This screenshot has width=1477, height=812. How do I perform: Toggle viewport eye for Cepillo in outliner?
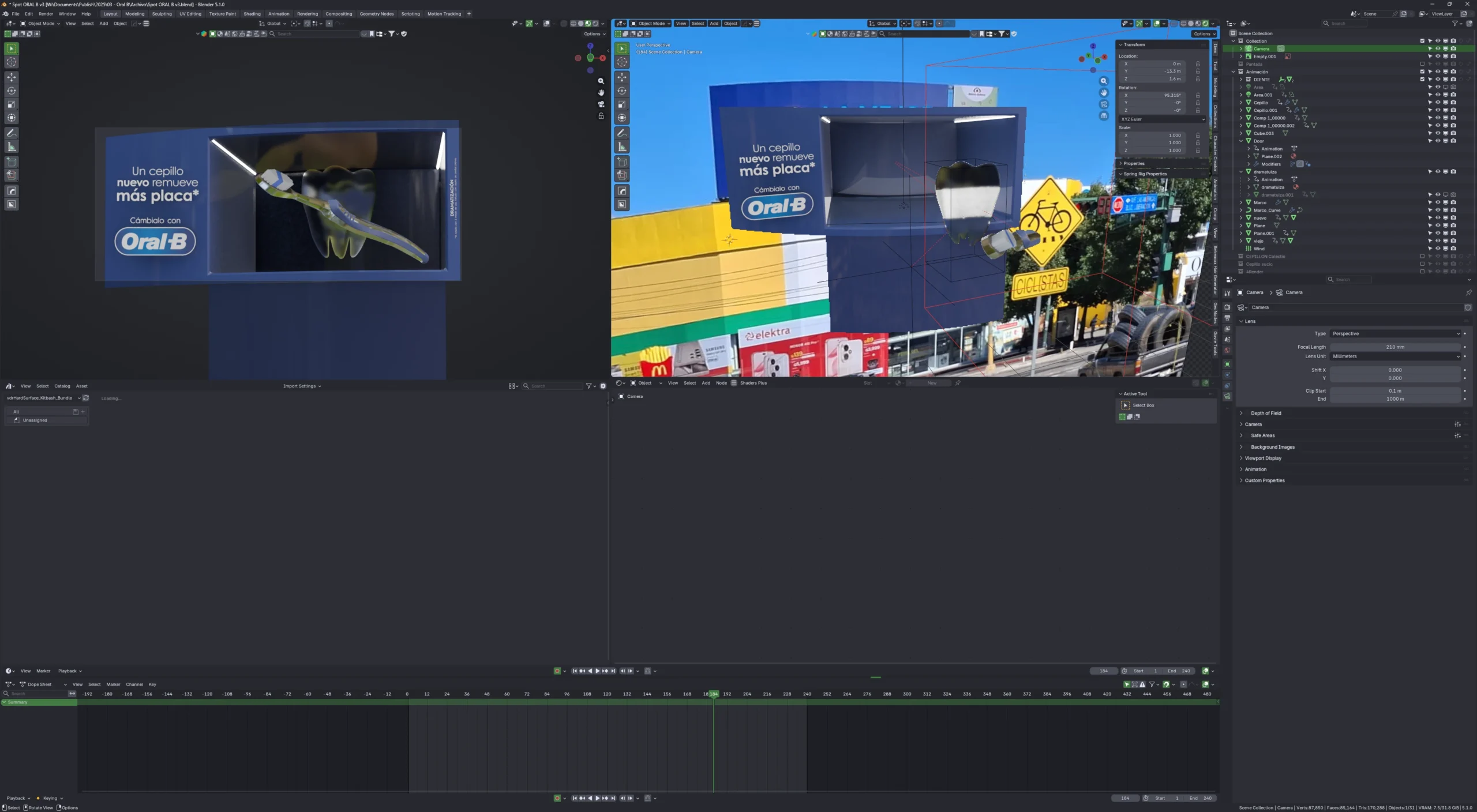click(1438, 103)
